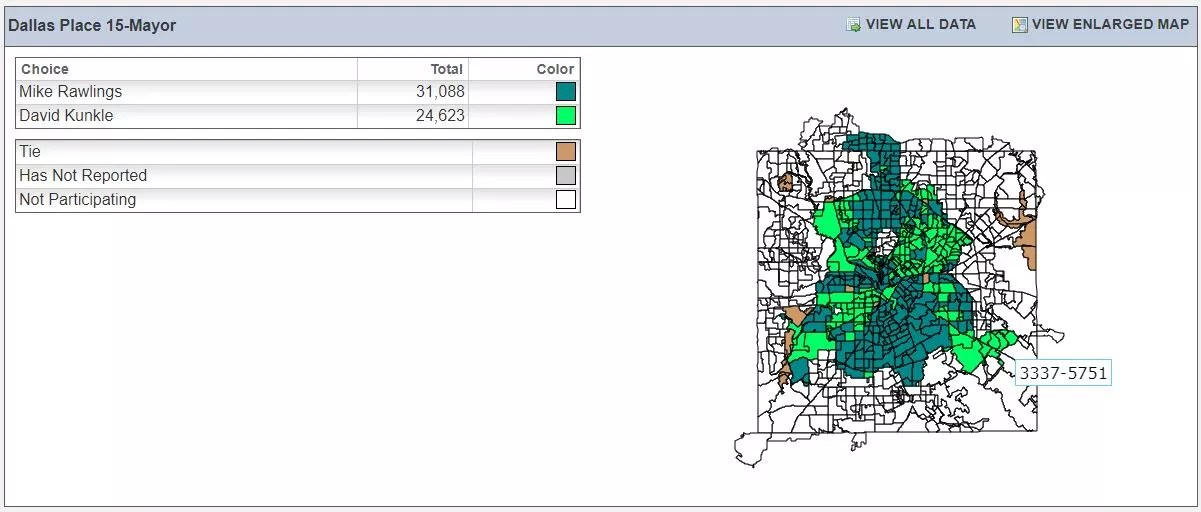Click the 24,623 vote total cell
The width and height of the screenshot is (1201, 512).
[x=440, y=116]
